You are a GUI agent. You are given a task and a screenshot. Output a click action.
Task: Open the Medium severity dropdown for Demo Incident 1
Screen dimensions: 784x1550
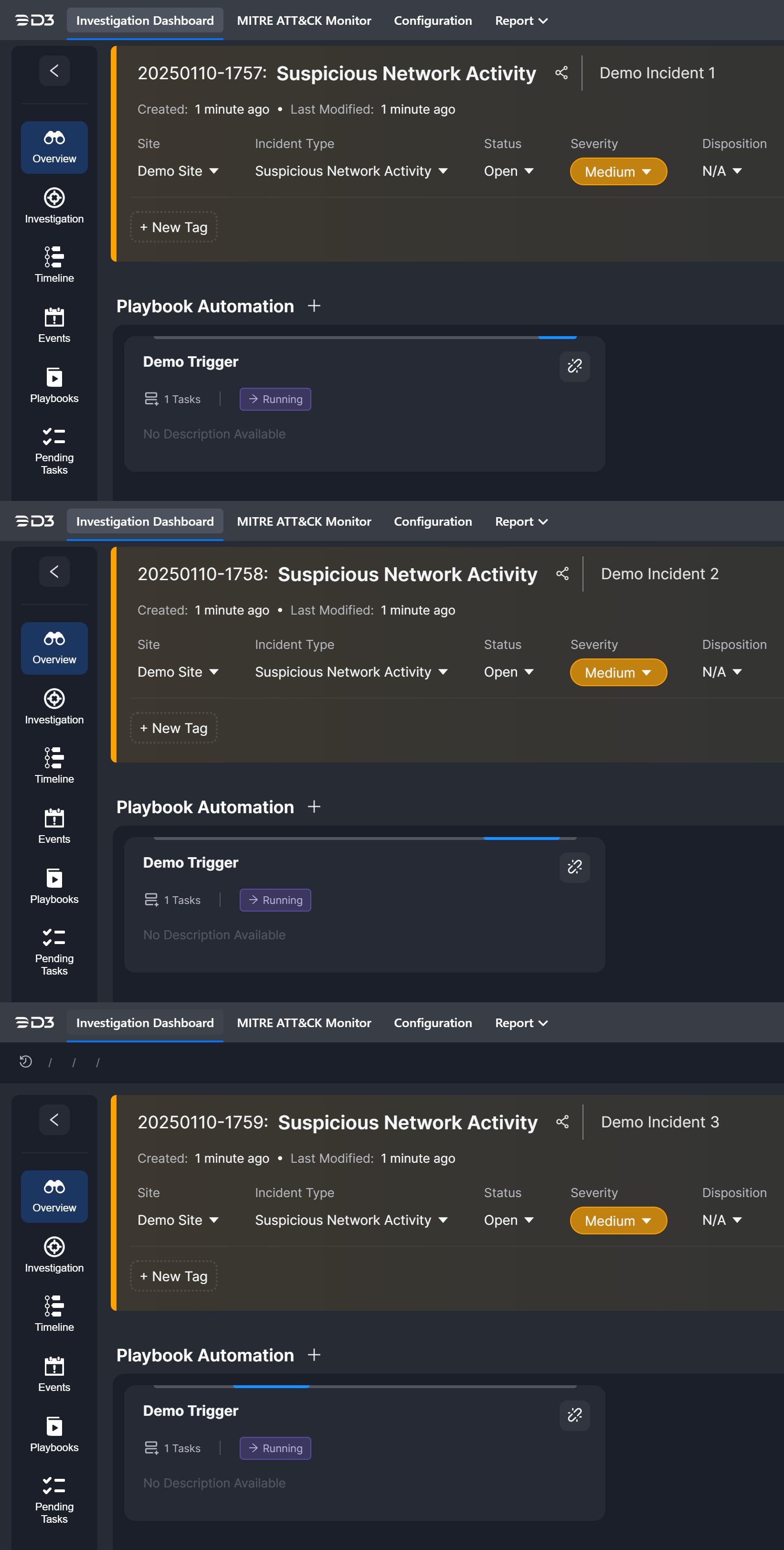(618, 172)
